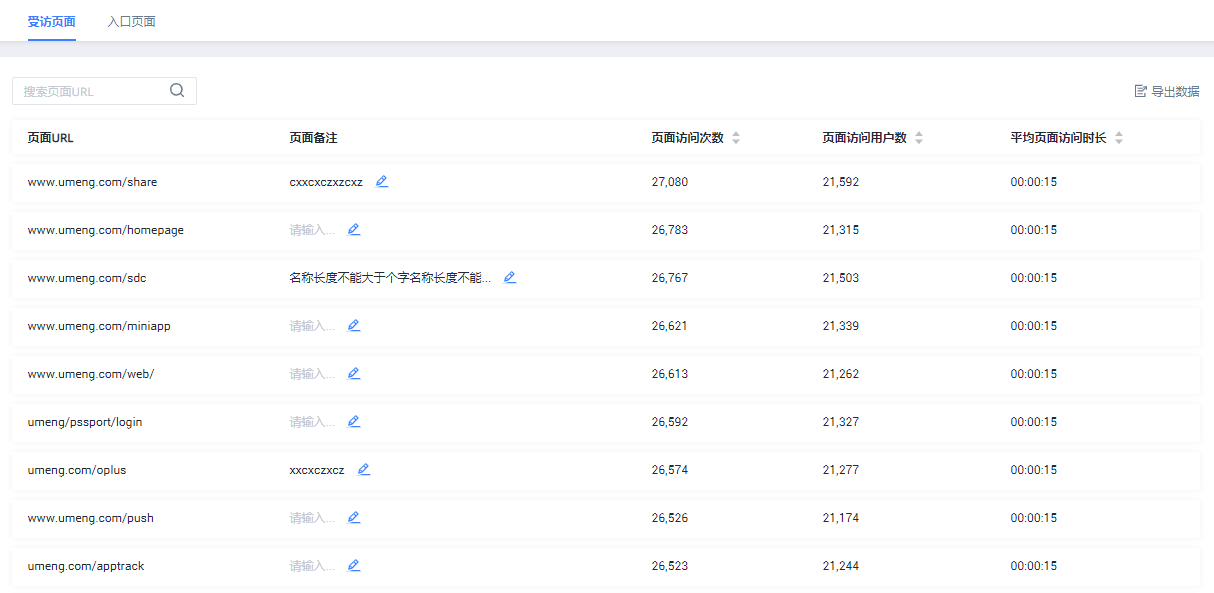Edit the note for www.umeng.com/homepage
This screenshot has width=1214, height=593.
pos(354,230)
